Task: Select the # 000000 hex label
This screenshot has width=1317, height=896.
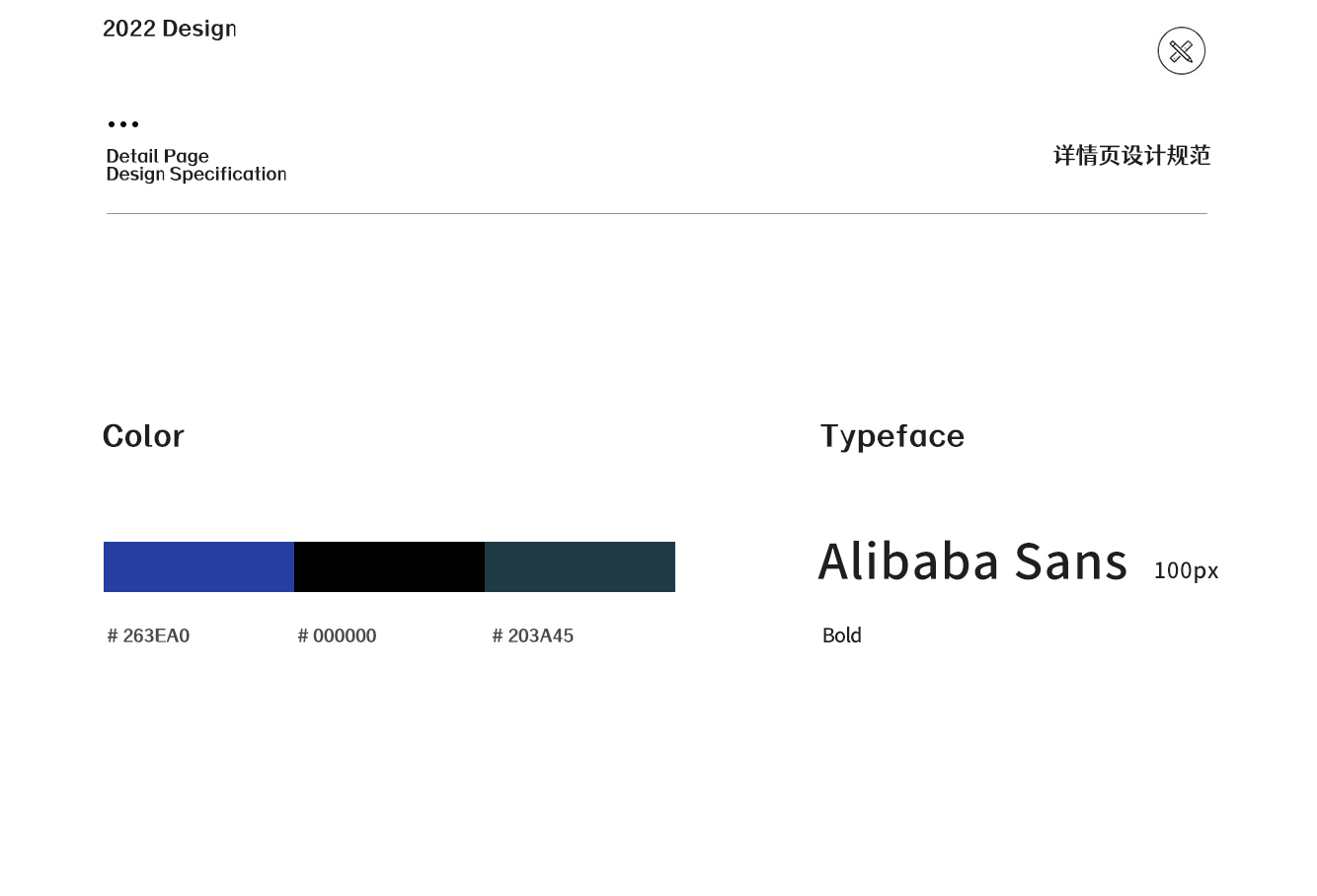Action: pos(337,635)
